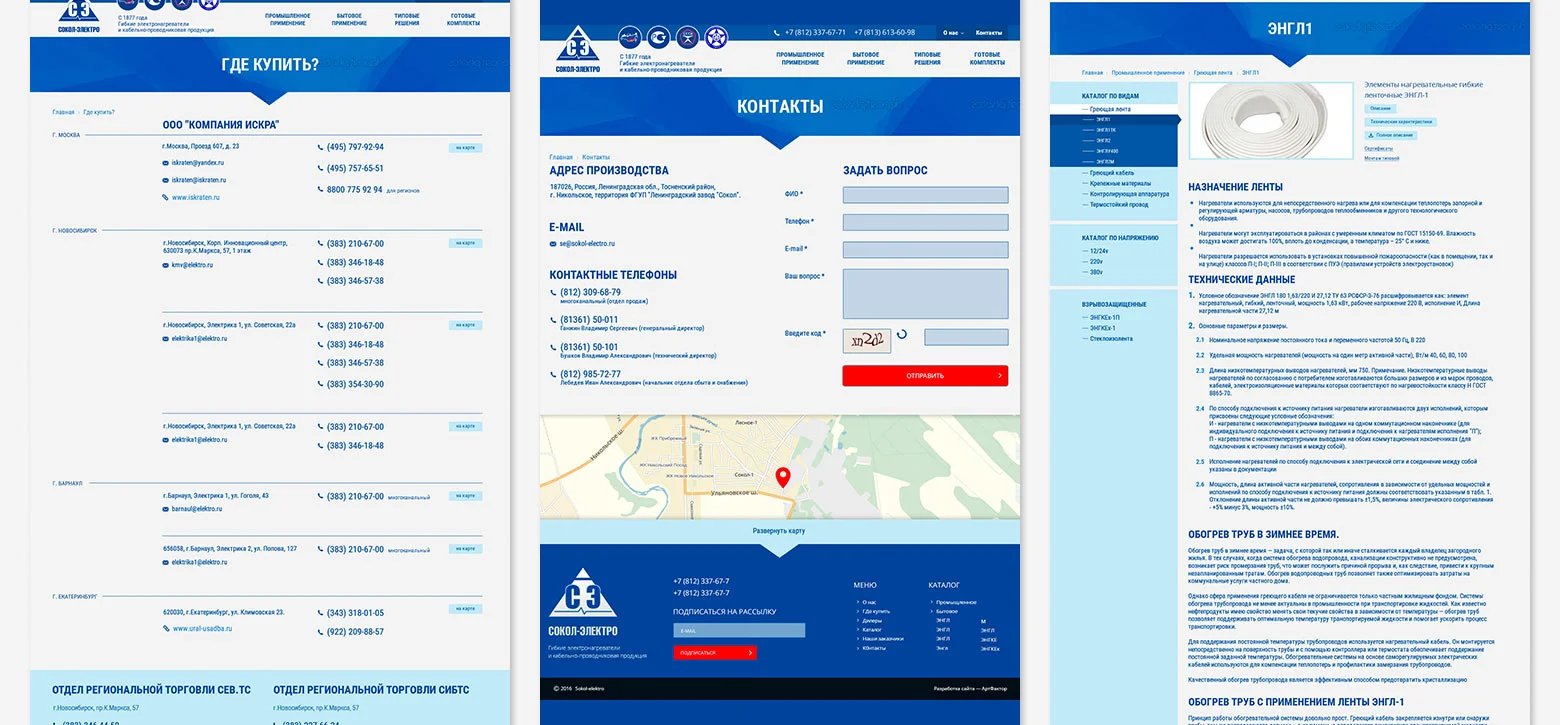This screenshot has width=1560, height=725.
Task: Expand the map with 'Развернуть карту'
Action: tap(779, 531)
